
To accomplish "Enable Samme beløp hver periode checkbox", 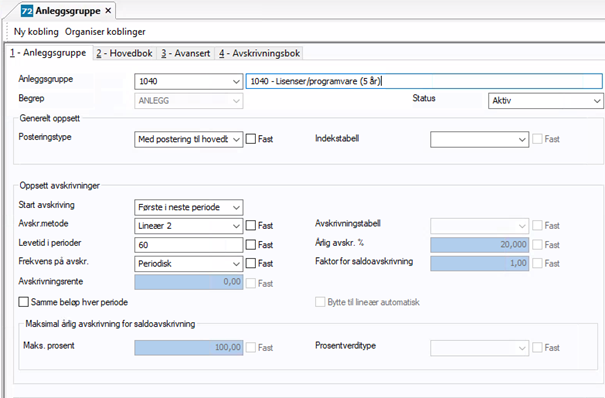I will pyautogui.click(x=24, y=302).
